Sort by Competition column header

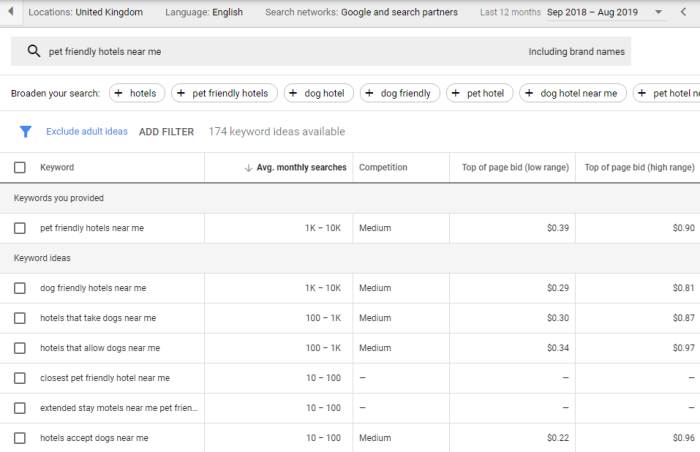382,168
